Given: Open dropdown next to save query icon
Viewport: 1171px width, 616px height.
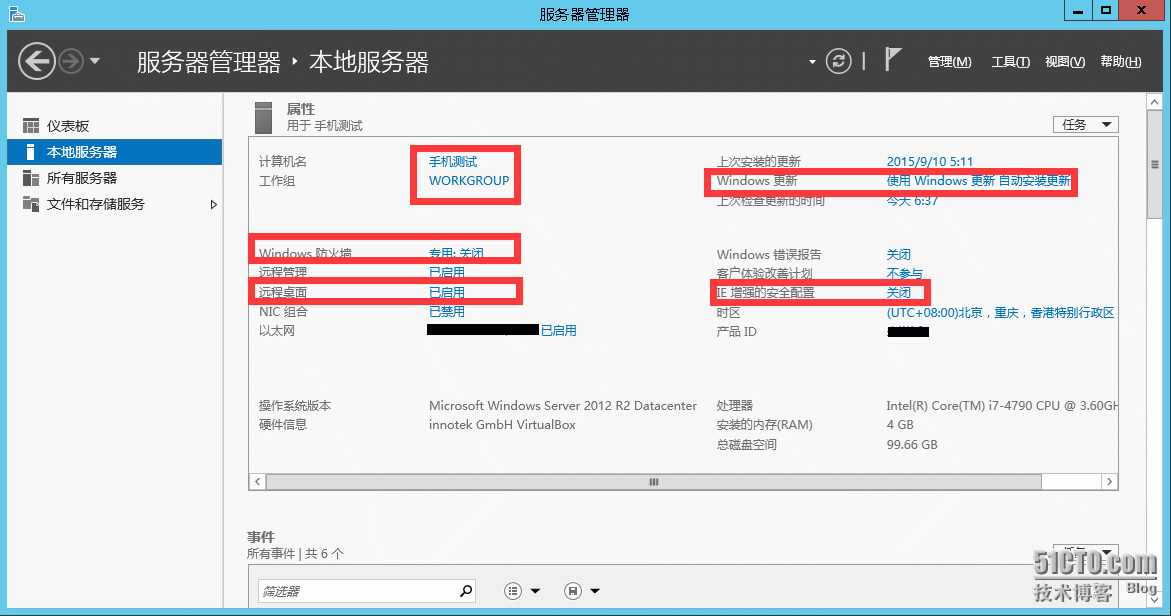Looking at the screenshot, I should coord(595,591).
